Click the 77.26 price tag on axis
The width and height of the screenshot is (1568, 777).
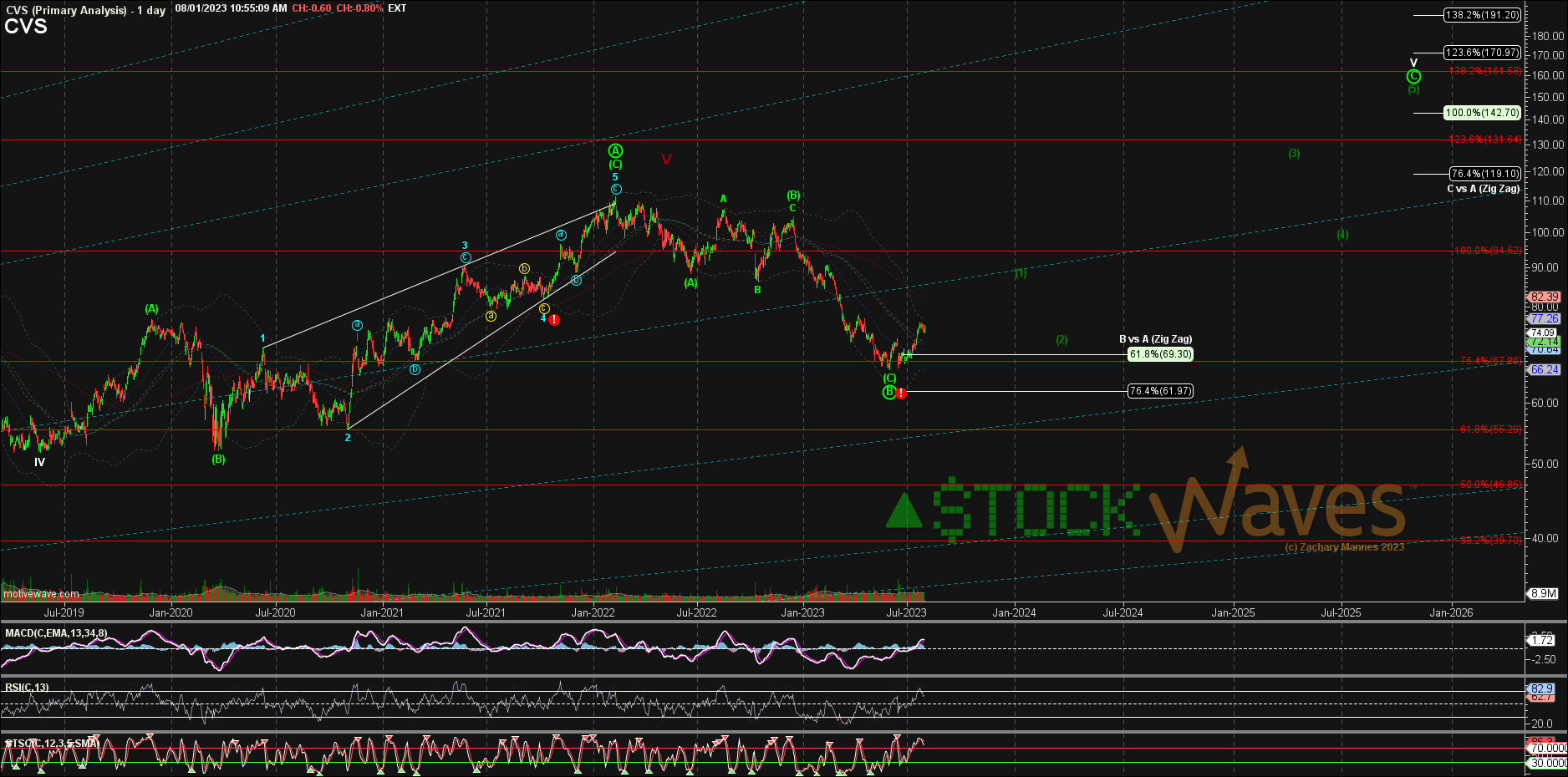(1545, 318)
